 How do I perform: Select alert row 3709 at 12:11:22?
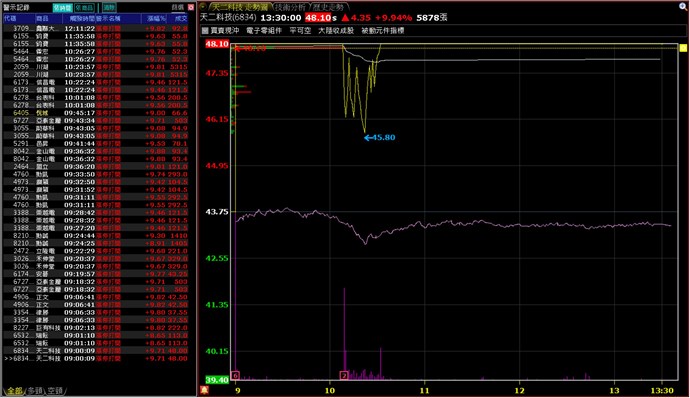point(95,29)
